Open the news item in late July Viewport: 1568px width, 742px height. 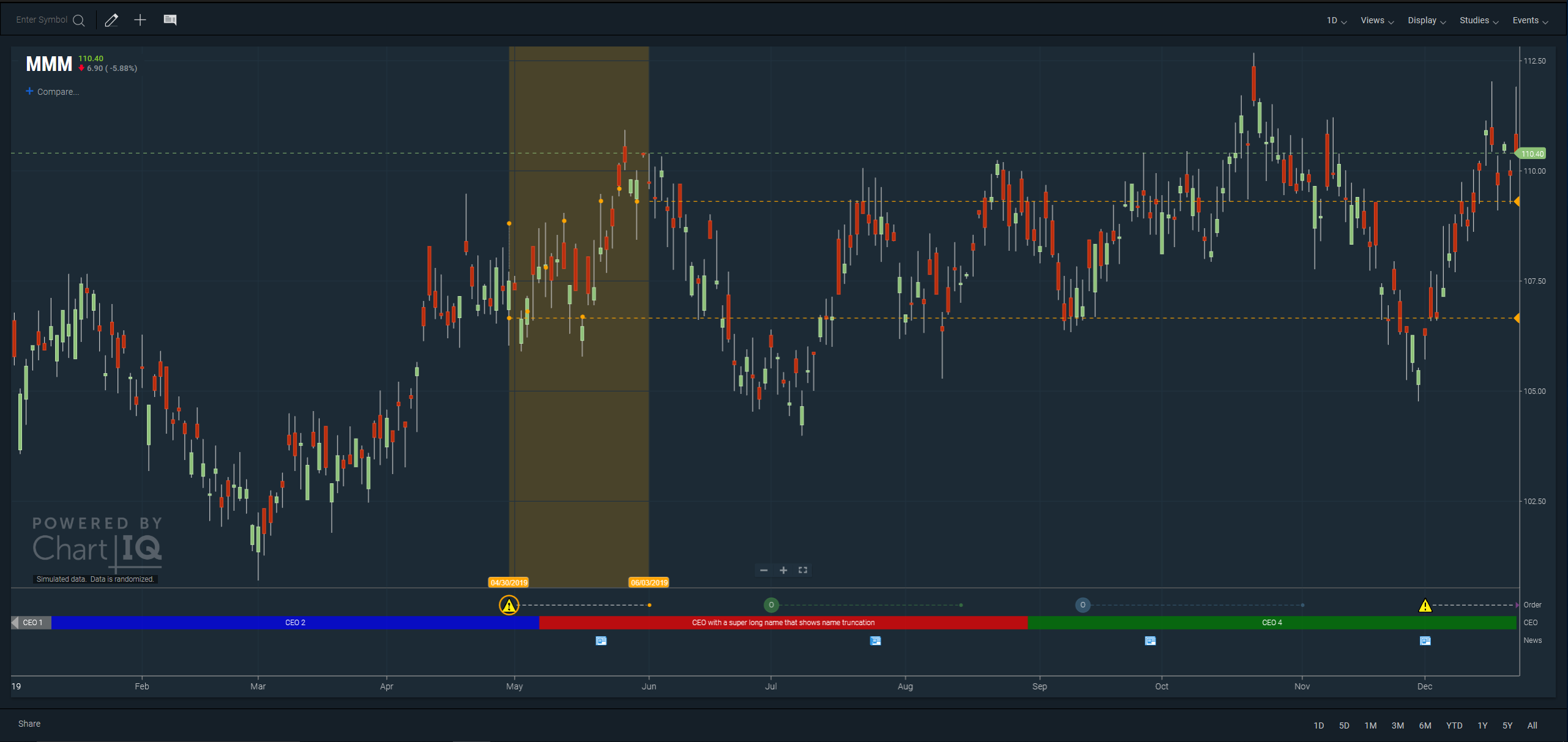[x=876, y=640]
